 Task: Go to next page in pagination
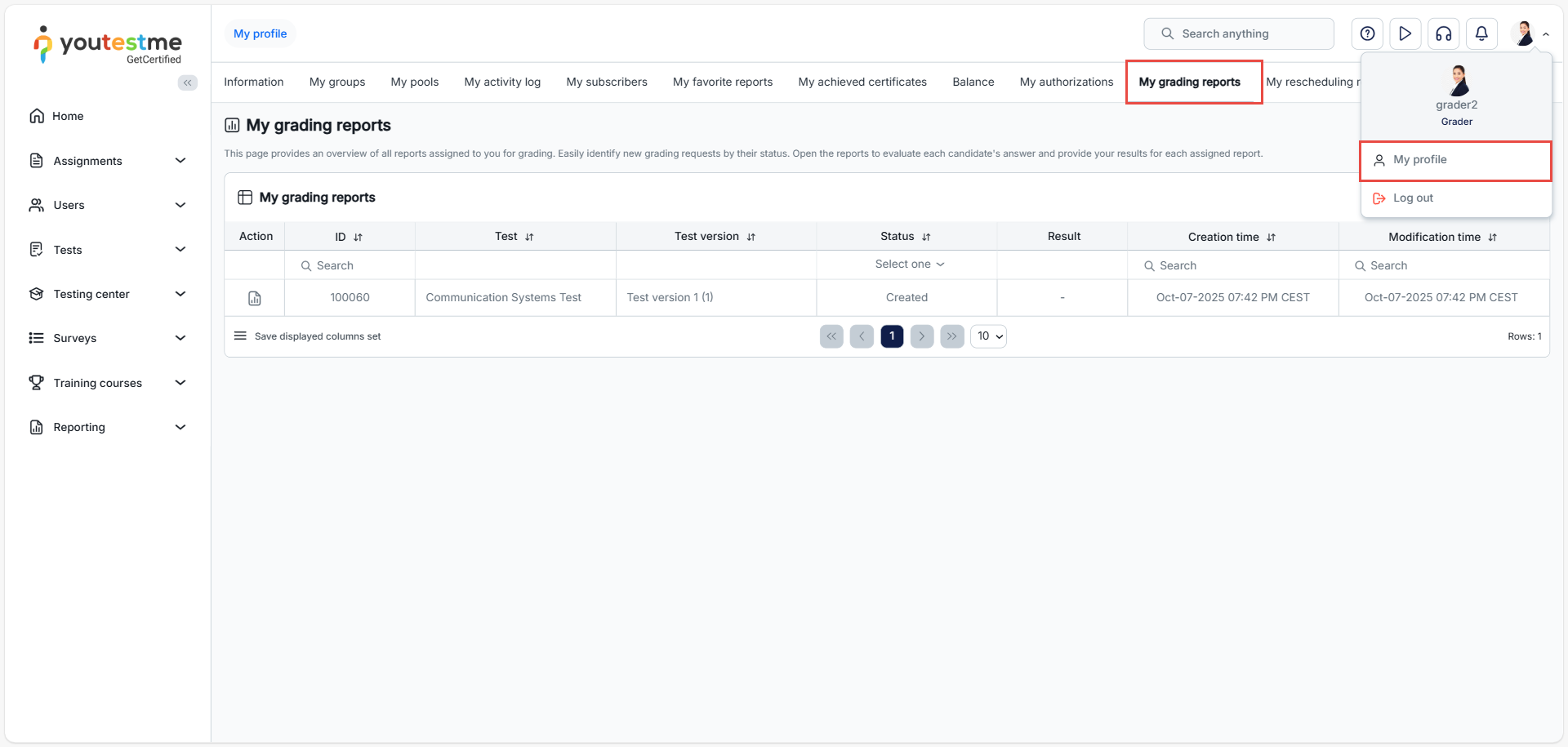922,336
